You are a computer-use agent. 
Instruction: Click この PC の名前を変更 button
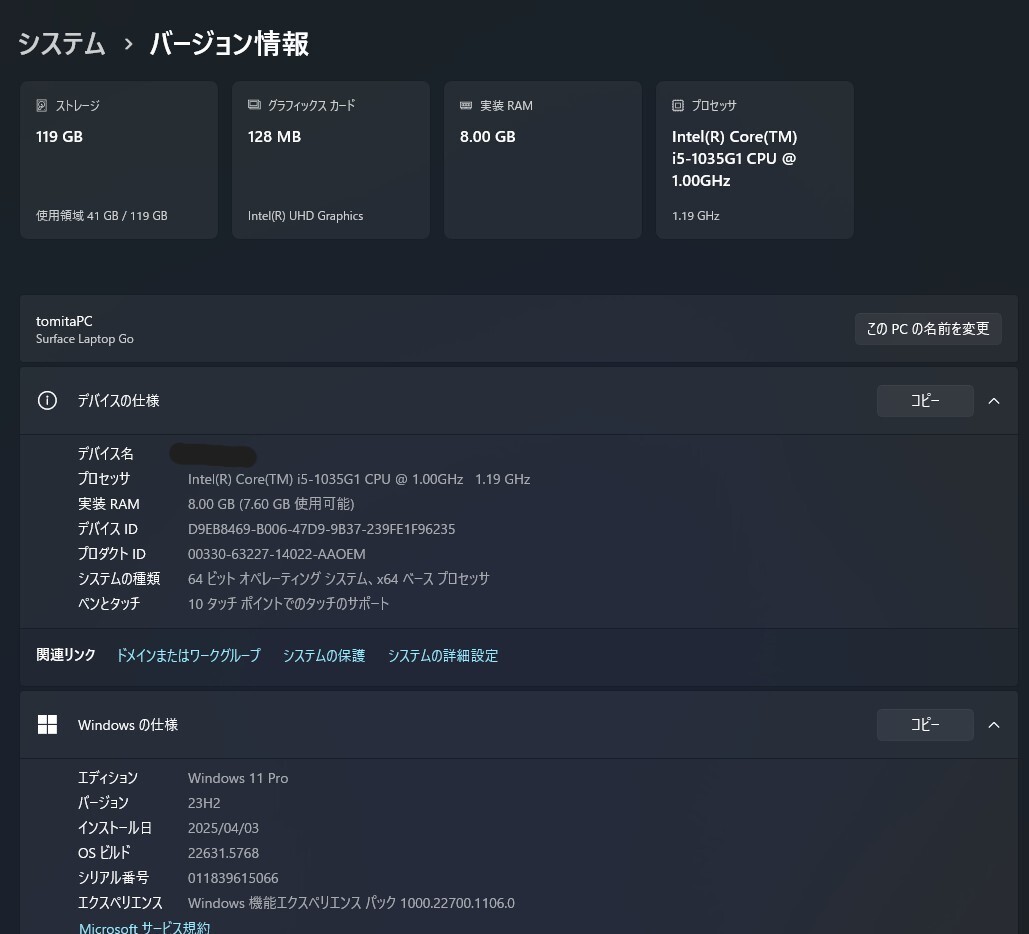point(928,329)
